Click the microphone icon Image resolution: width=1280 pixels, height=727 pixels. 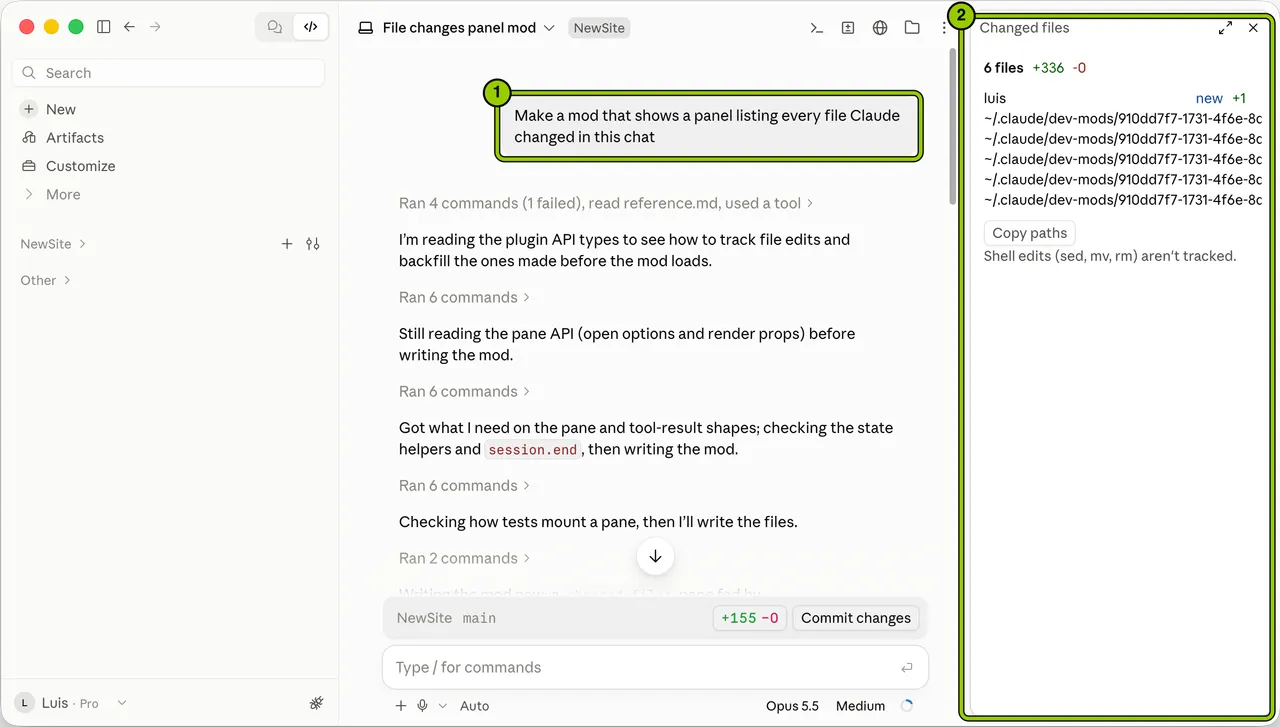(423, 706)
